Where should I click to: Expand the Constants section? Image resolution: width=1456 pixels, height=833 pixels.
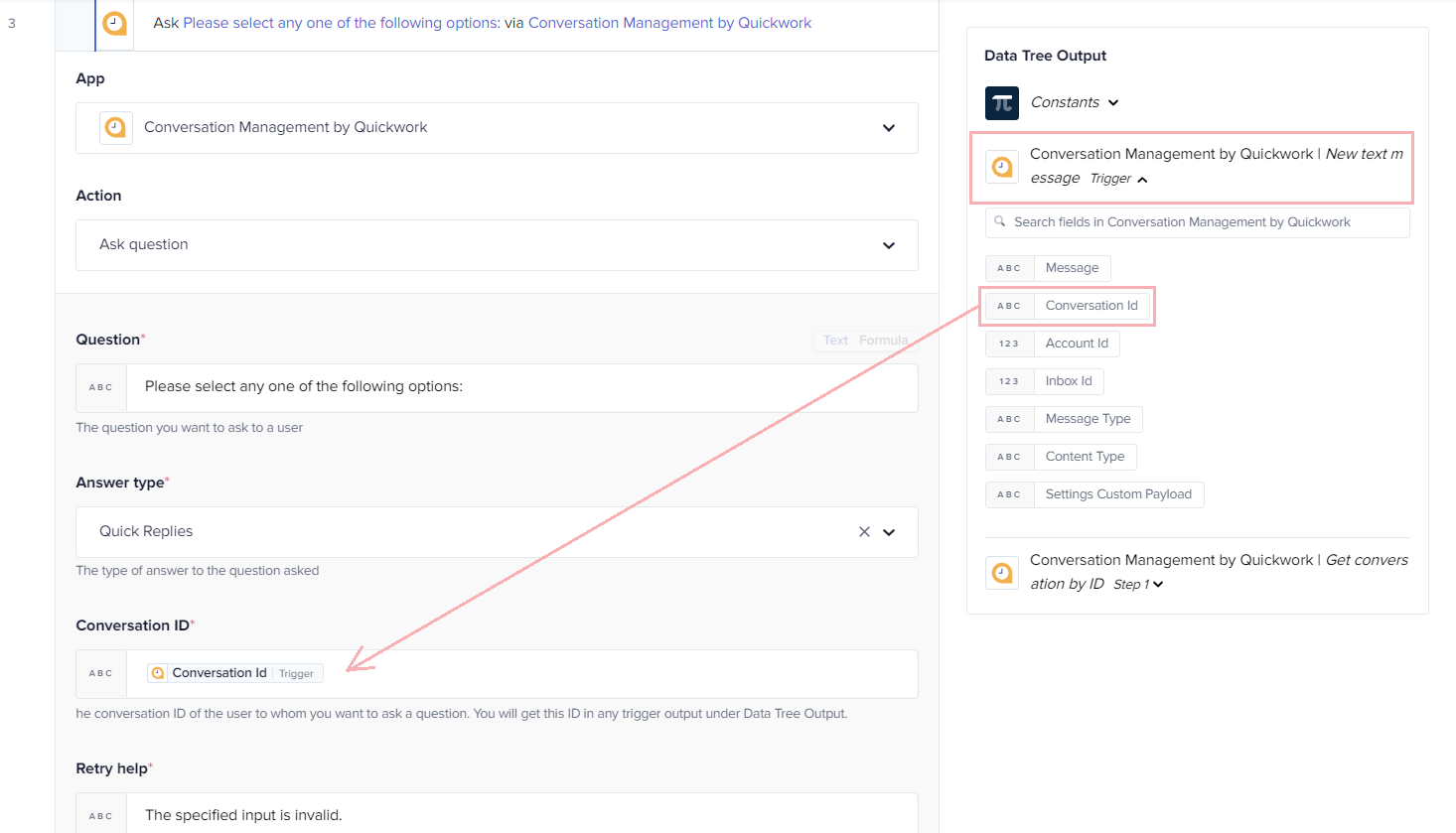1113,103
